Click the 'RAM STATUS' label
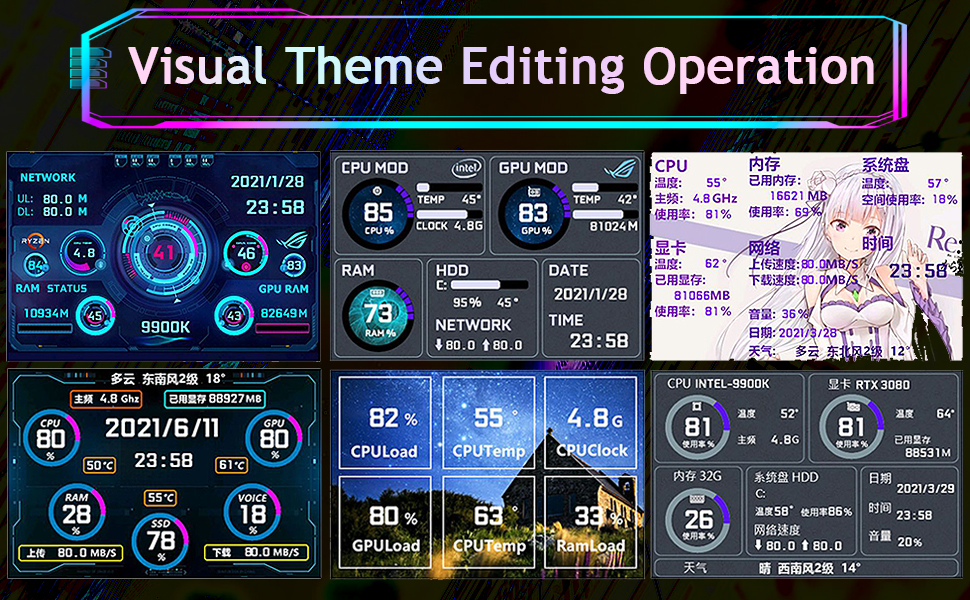 (51, 288)
